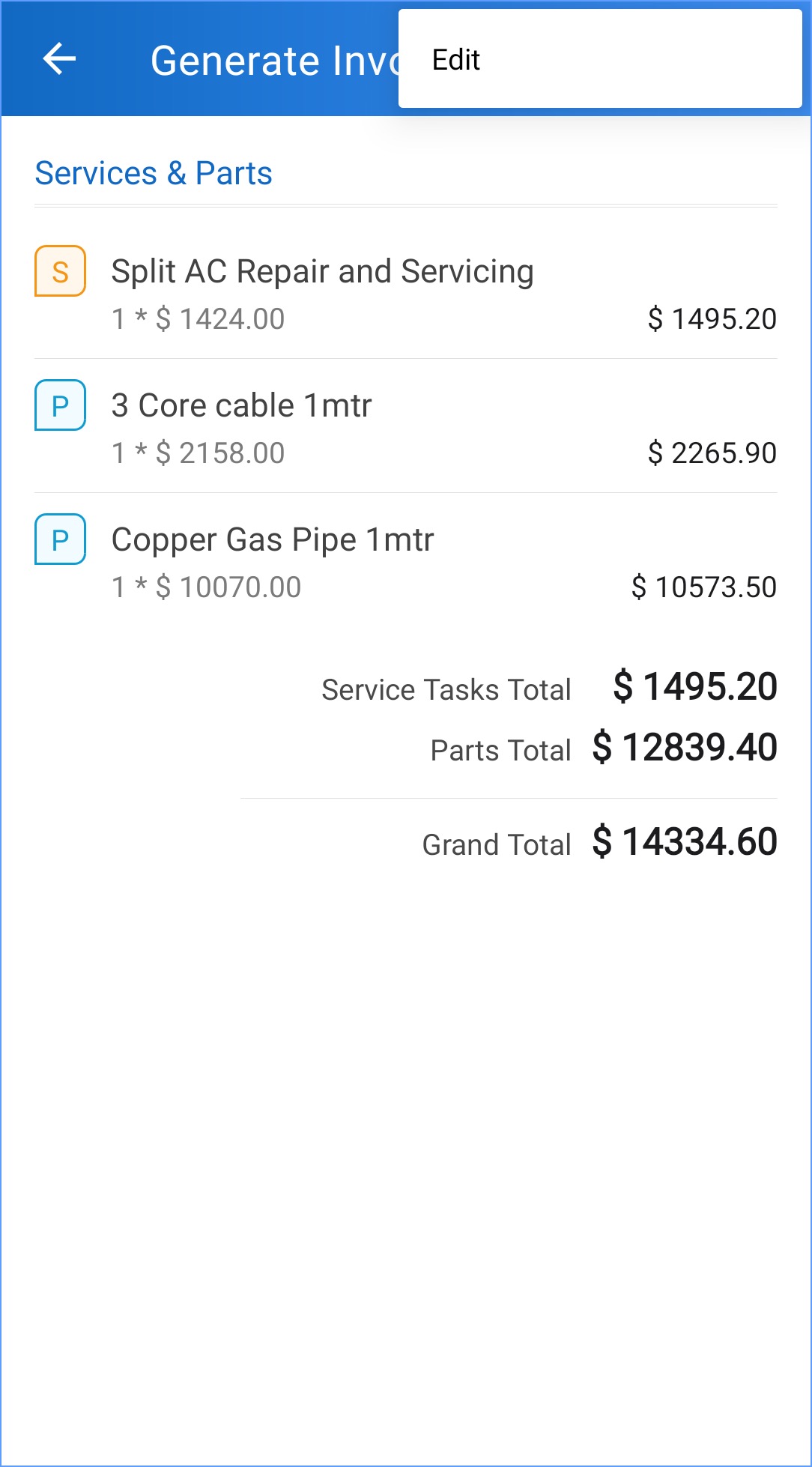This screenshot has height=1467, width=812.
Task: Tap the $ 1495.20 line amount for Split AC
Action: click(712, 319)
